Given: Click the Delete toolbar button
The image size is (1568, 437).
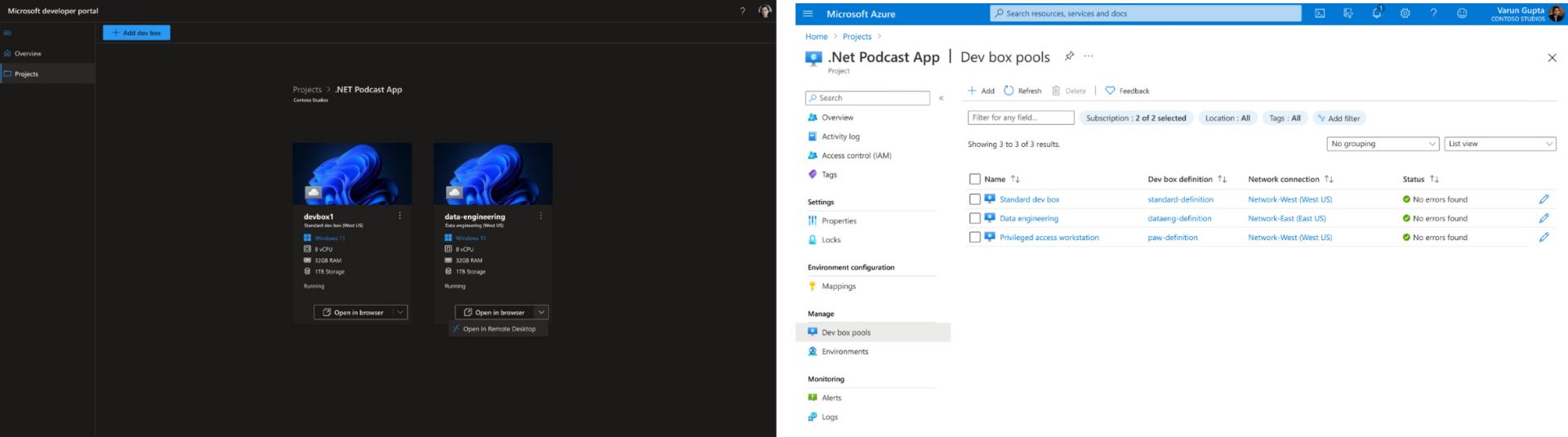Looking at the screenshot, I should (x=1069, y=91).
